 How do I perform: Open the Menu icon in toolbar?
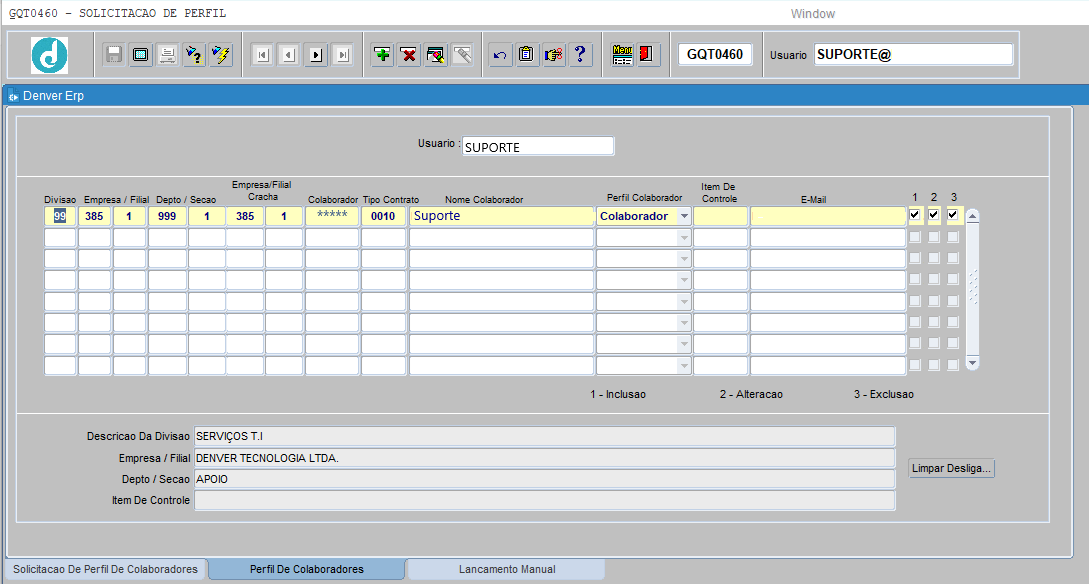[622, 54]
